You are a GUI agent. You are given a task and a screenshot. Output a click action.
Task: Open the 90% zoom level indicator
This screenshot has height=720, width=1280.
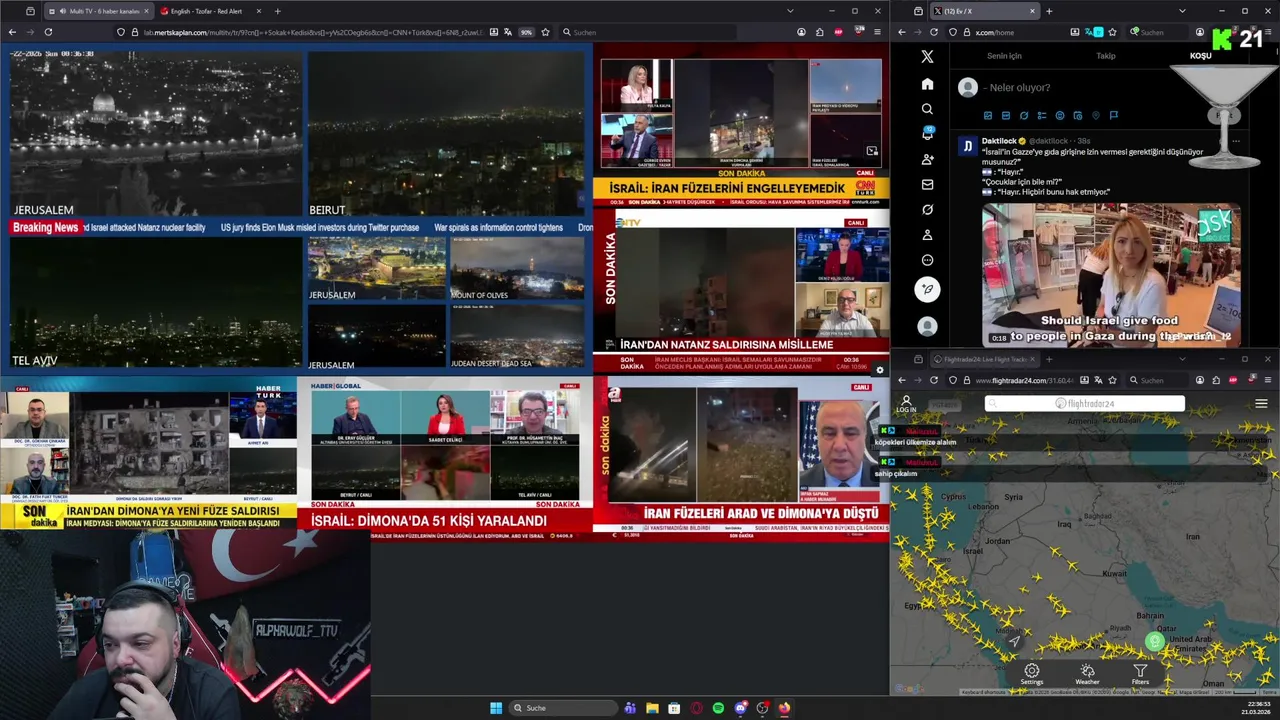coord(526,32)
